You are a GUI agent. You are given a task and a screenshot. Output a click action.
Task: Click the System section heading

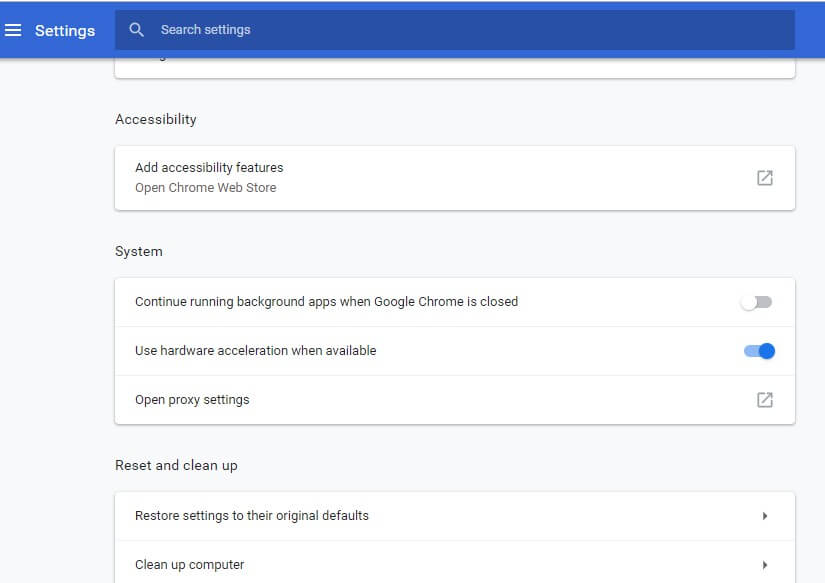pos(139,251)
